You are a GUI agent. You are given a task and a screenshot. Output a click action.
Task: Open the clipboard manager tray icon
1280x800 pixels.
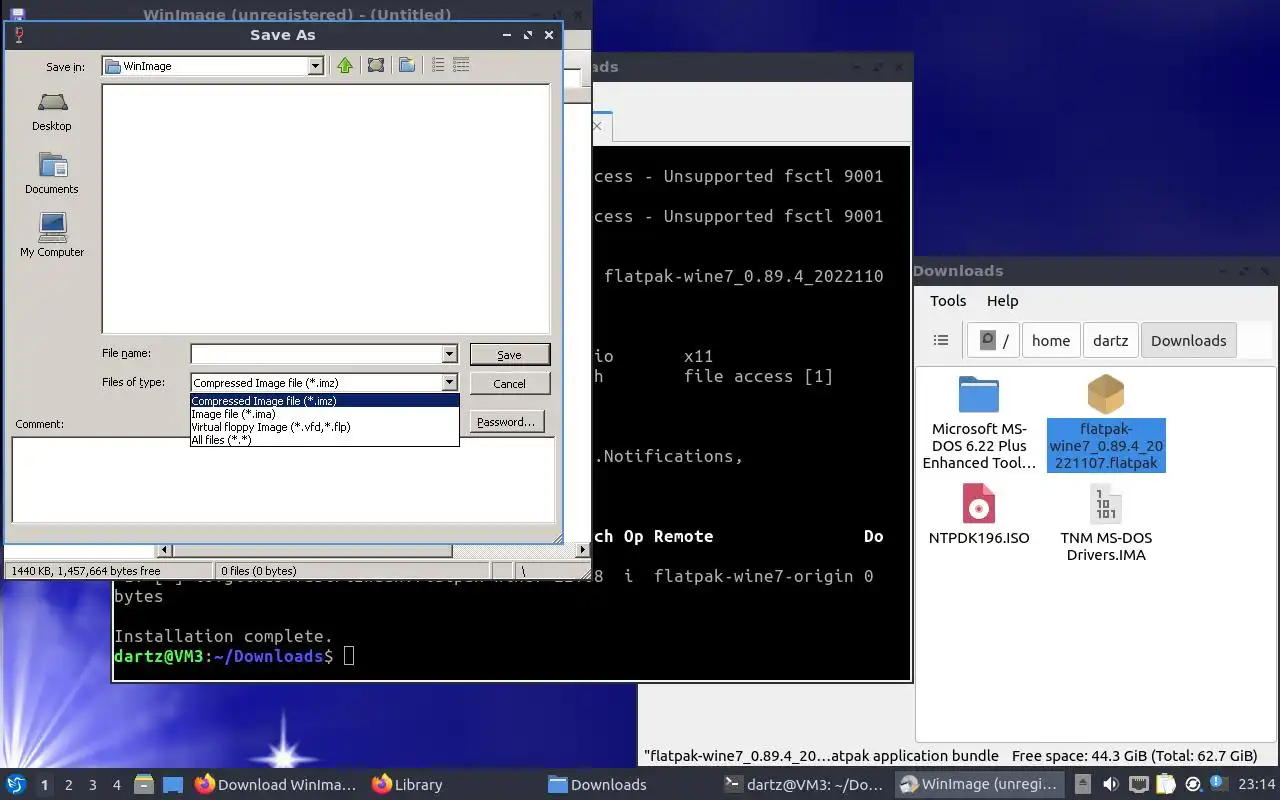coord(1166,785)
